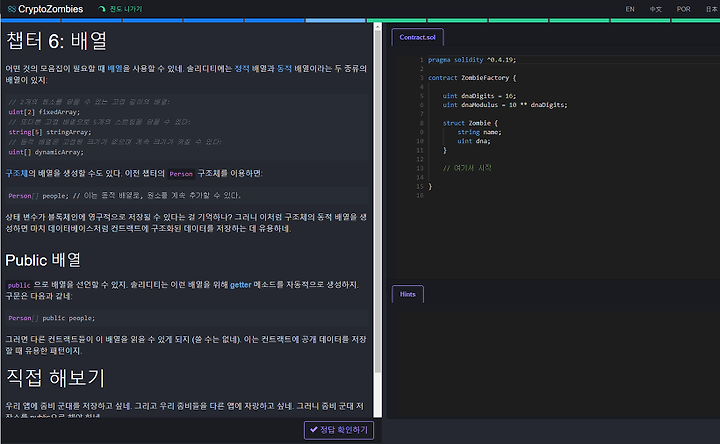
Task: Click the light-blue current chapter progress segment
Action: click(x=336, y=20)
